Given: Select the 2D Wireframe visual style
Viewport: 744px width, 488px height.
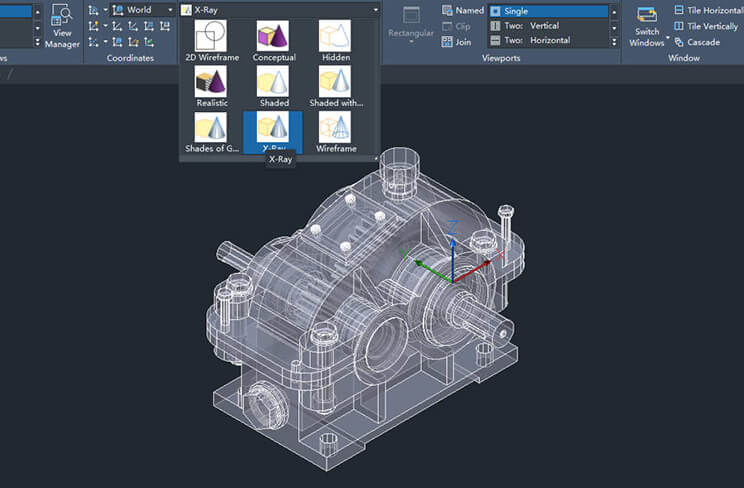Looking at the screenshot, I should coord(210,41).
